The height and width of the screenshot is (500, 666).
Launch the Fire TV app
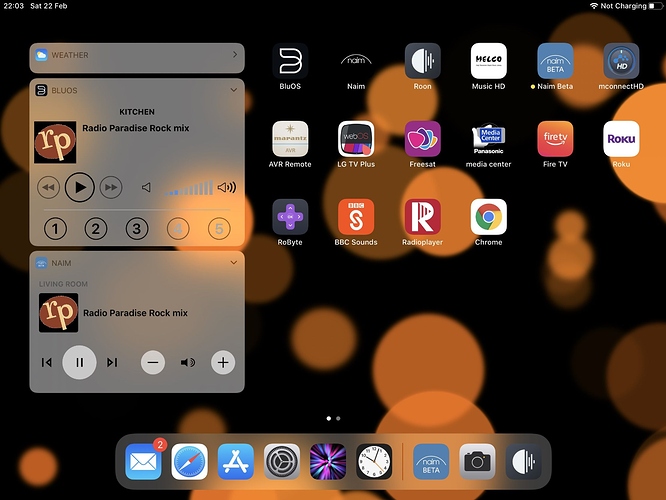click(555, 139)
